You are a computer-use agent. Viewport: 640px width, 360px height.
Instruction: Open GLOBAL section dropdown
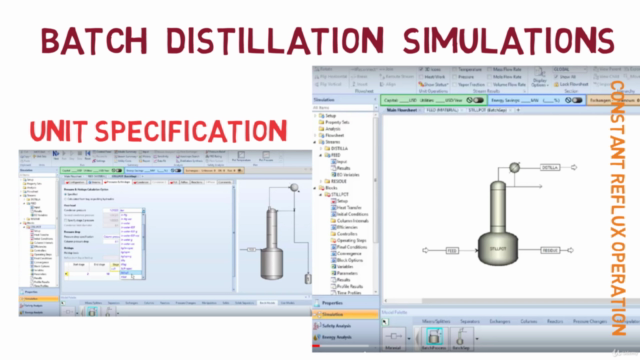569,69
